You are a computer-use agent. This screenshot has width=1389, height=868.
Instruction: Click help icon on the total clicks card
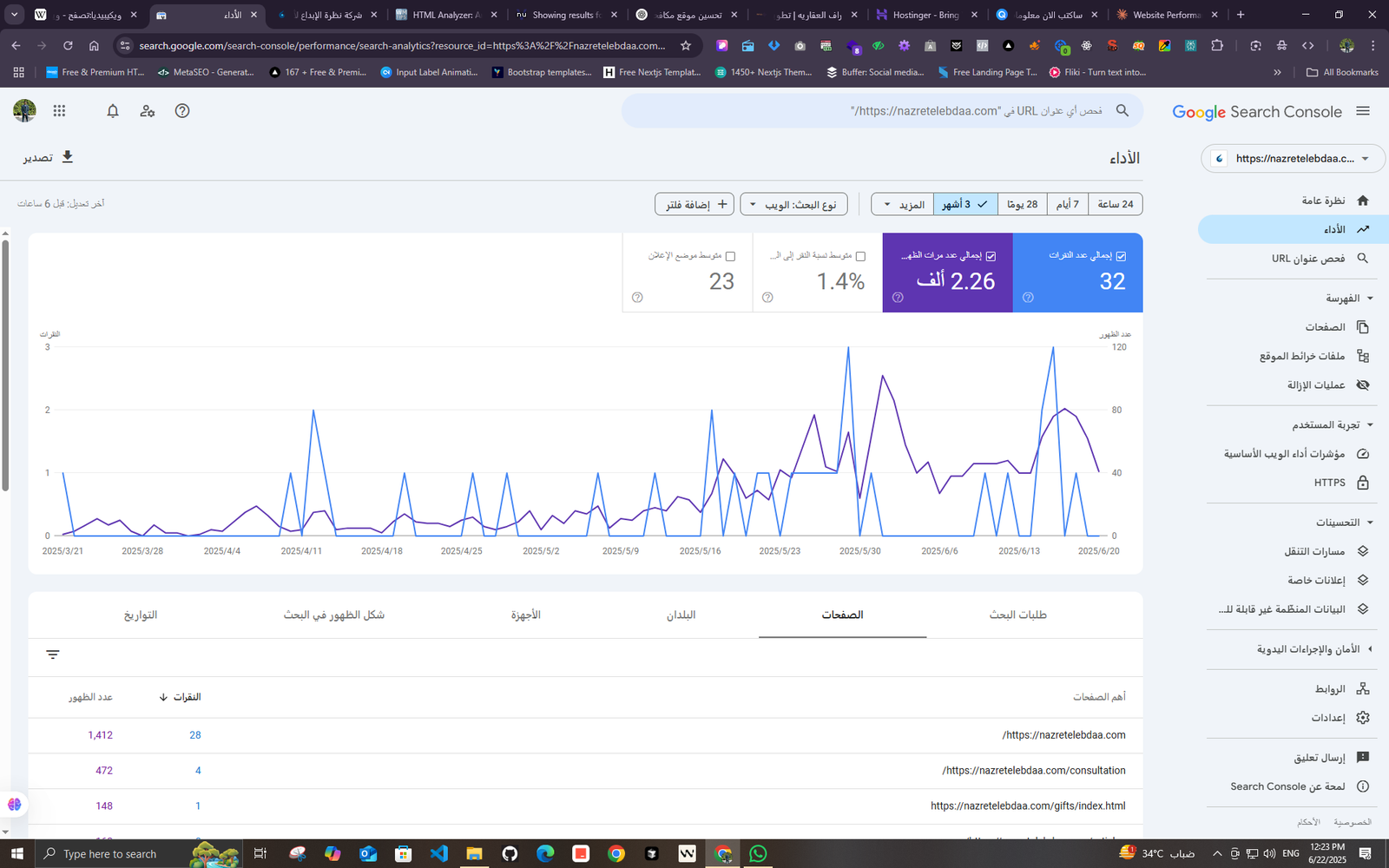point(1028,298)
